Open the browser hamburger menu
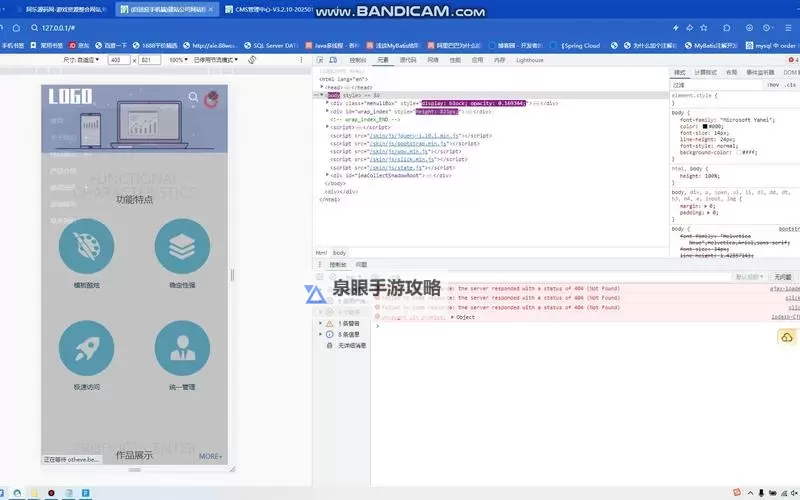 [790, 28]
